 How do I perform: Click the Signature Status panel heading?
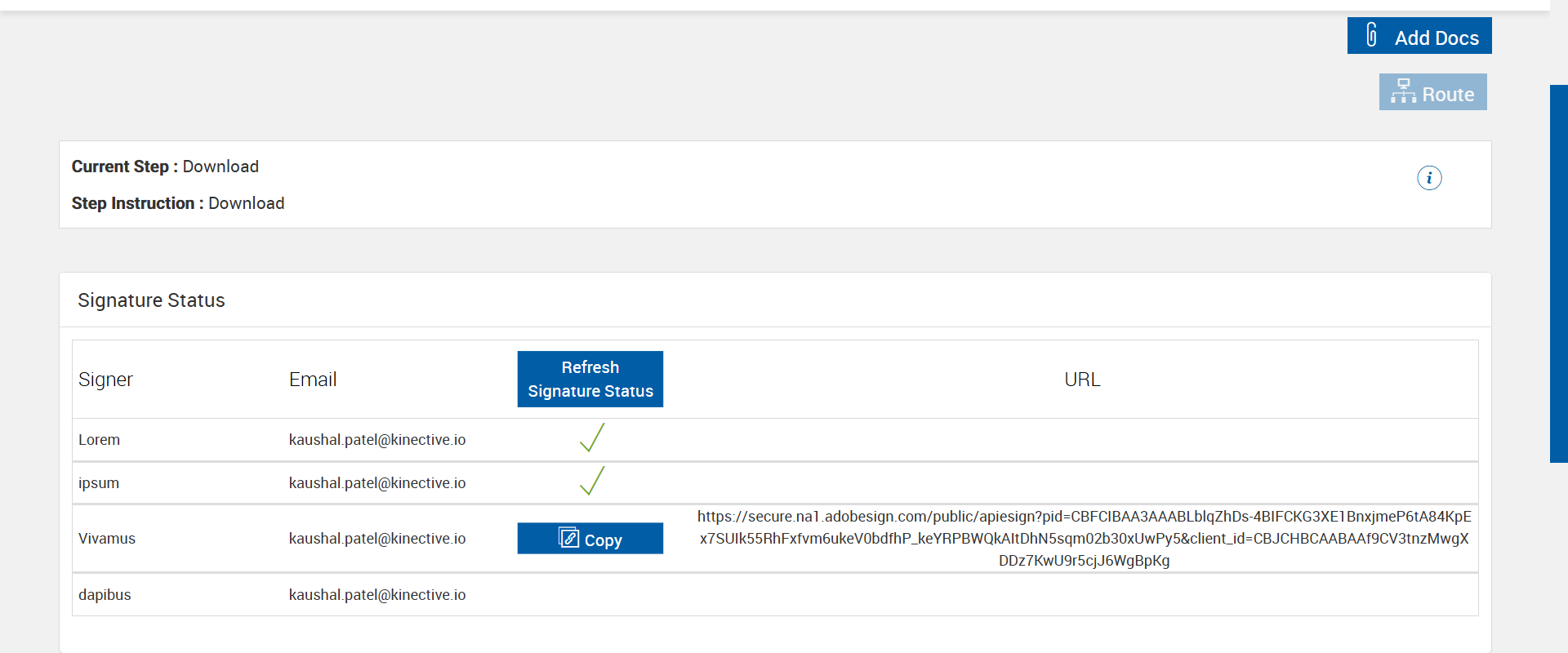pos(151,300)
